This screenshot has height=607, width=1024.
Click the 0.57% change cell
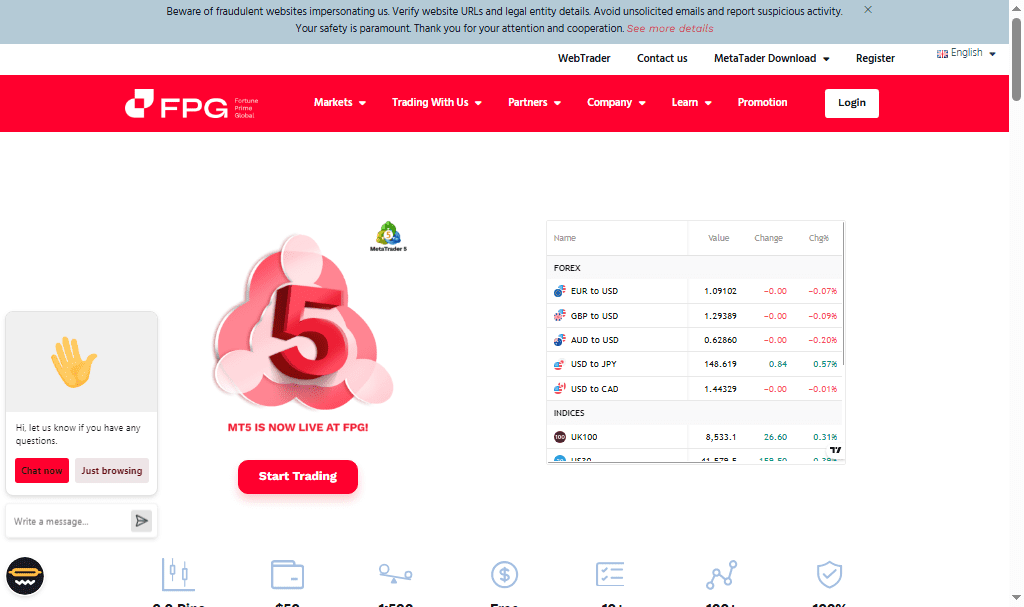pos(825,365)
